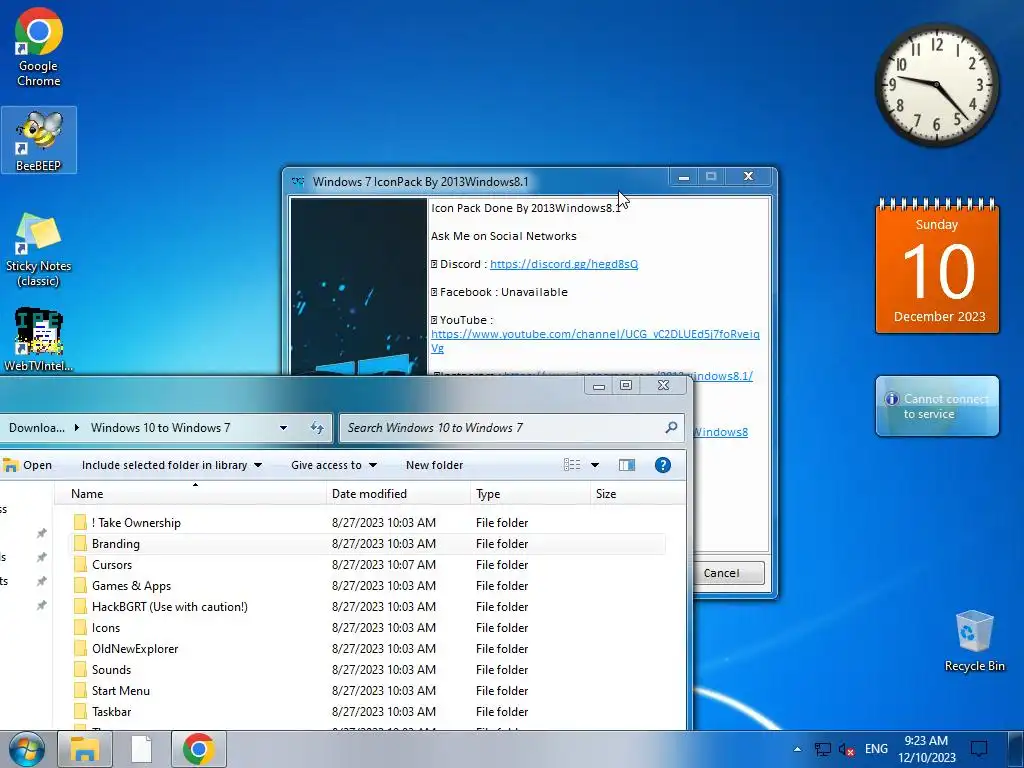Select the Branding folder
Viewport: 1024px width, 768px height.
(x=368, y=543)
